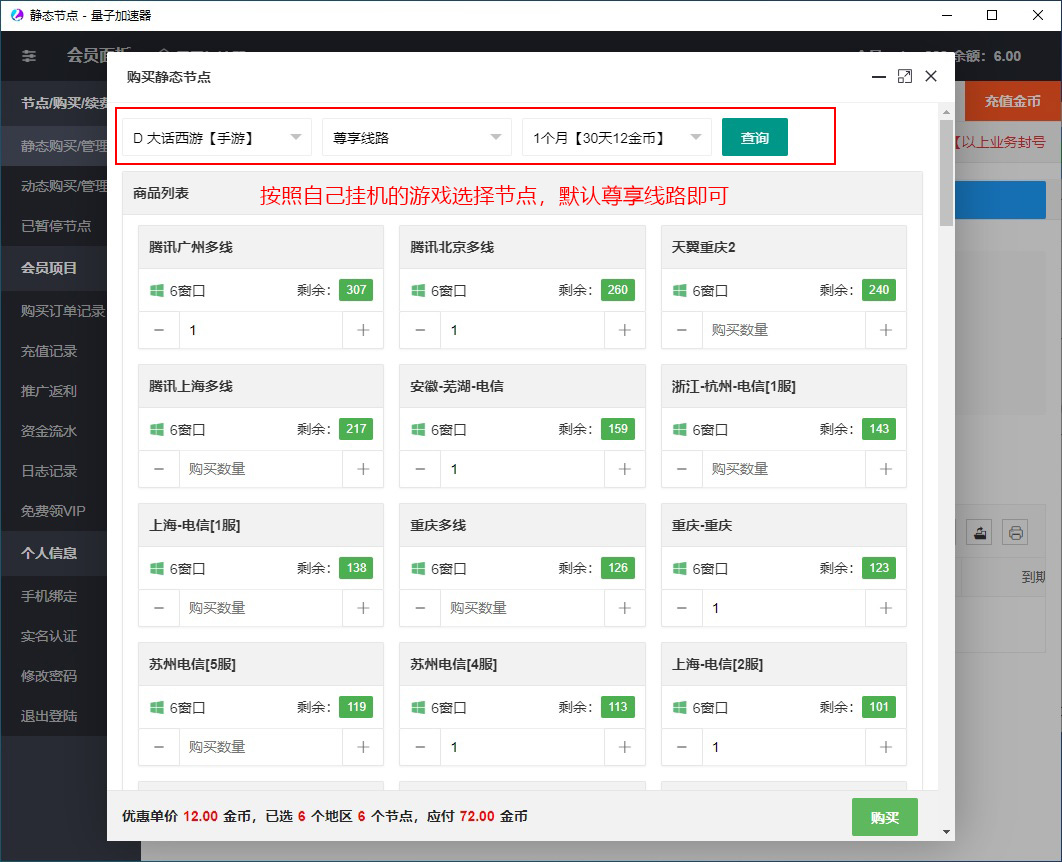Decrease quantity for 腾讯北京多线

[421, 330]
